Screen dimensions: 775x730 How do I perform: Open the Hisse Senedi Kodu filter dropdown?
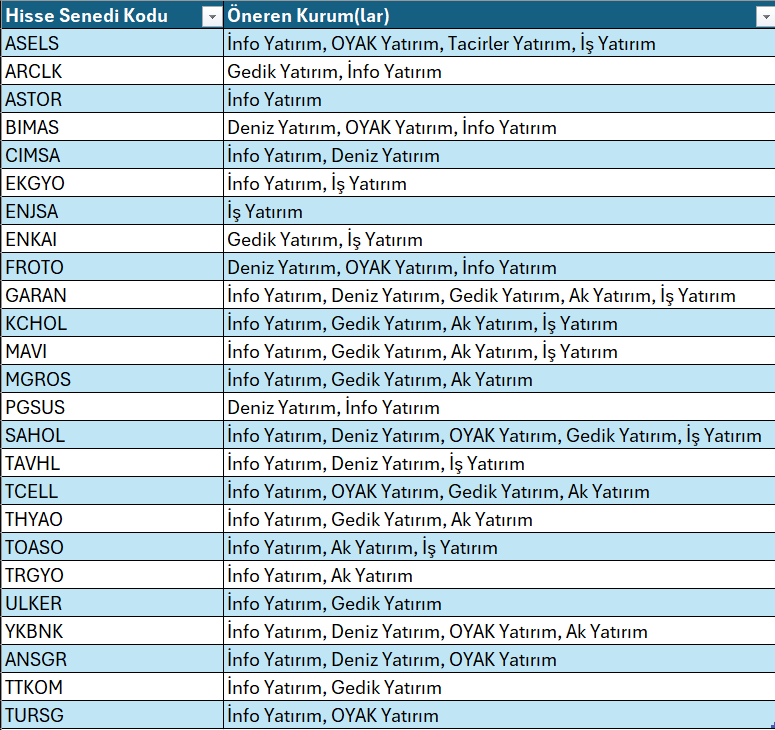click(x=212, y=17)
